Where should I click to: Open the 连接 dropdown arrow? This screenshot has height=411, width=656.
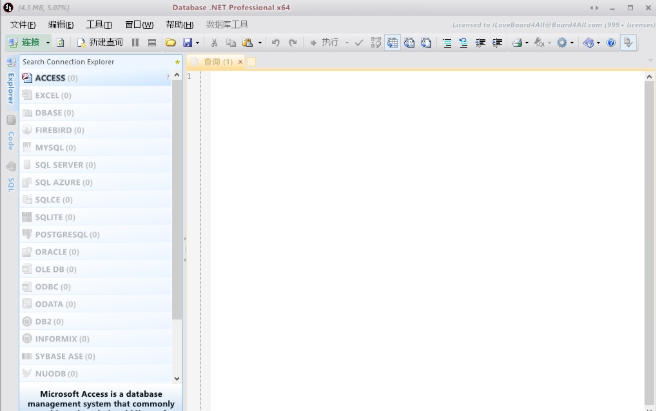(x=47, y=43)
